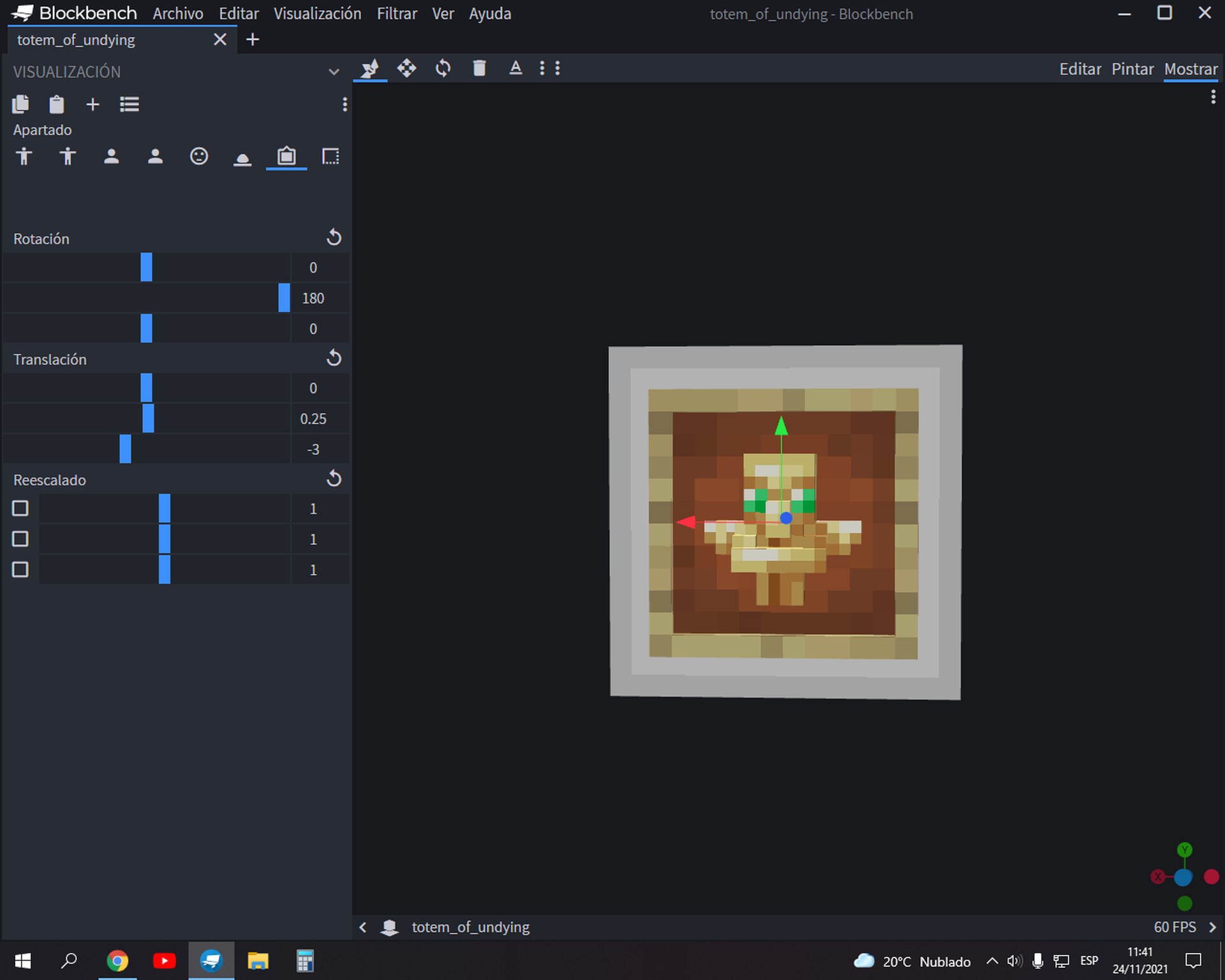Click the delete trash icon in the toolbar
This screenshot has width=1225, height=980.
tap(479, 68)
